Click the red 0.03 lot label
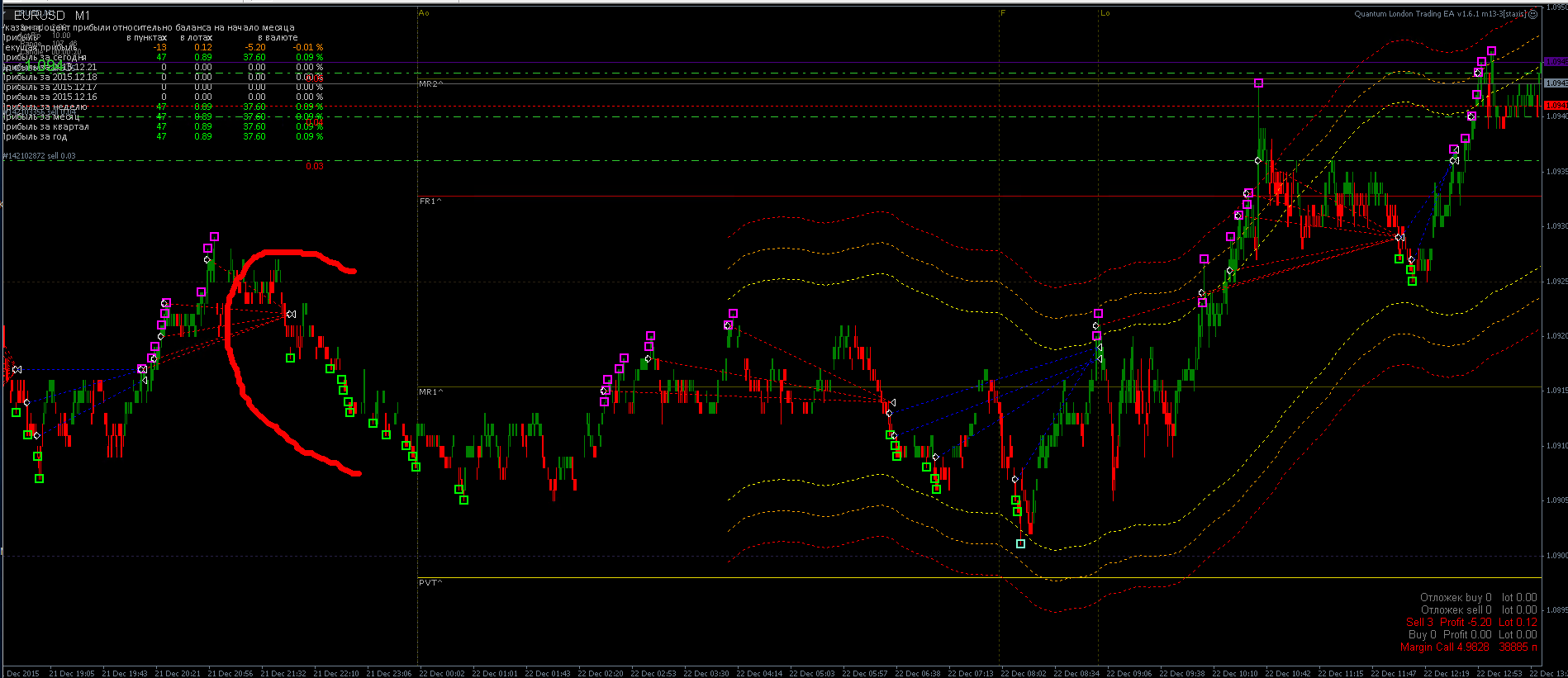Screen dimensions: 1568x678 tap(315, 167)
